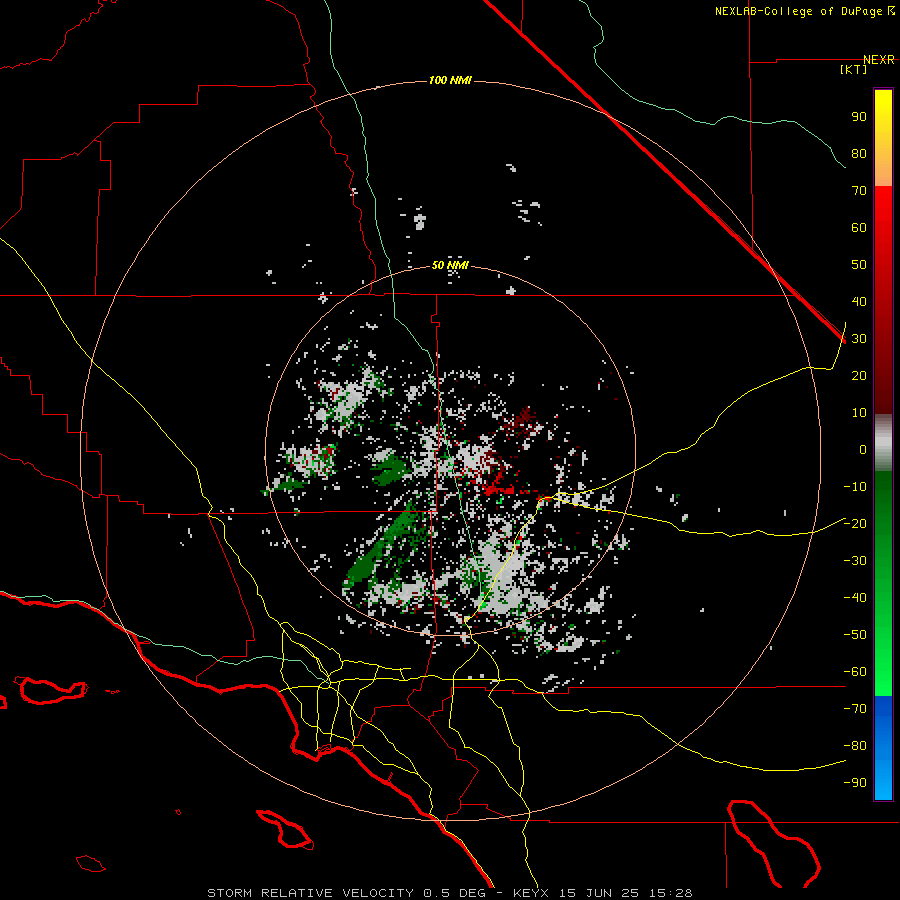Click the 30 value on velocity scale
Viewport: 900px width, 900px height.
pos(859,339)
